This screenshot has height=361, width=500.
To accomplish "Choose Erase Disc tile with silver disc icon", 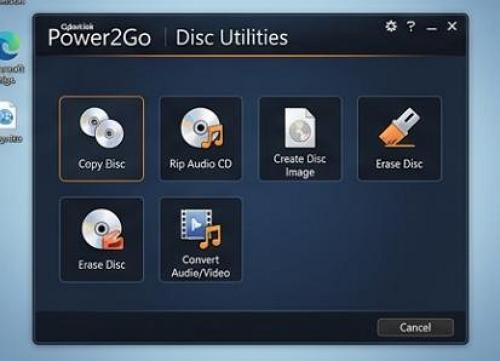I will click(102, 239).
